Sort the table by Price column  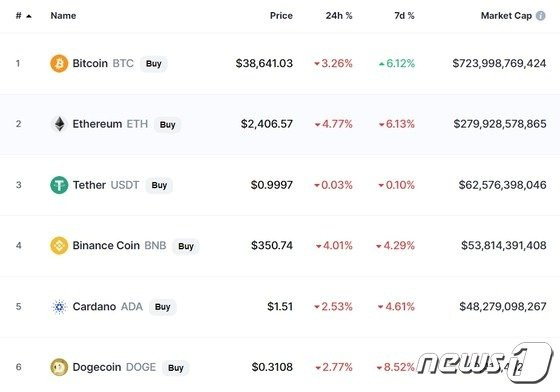[281, 16]
